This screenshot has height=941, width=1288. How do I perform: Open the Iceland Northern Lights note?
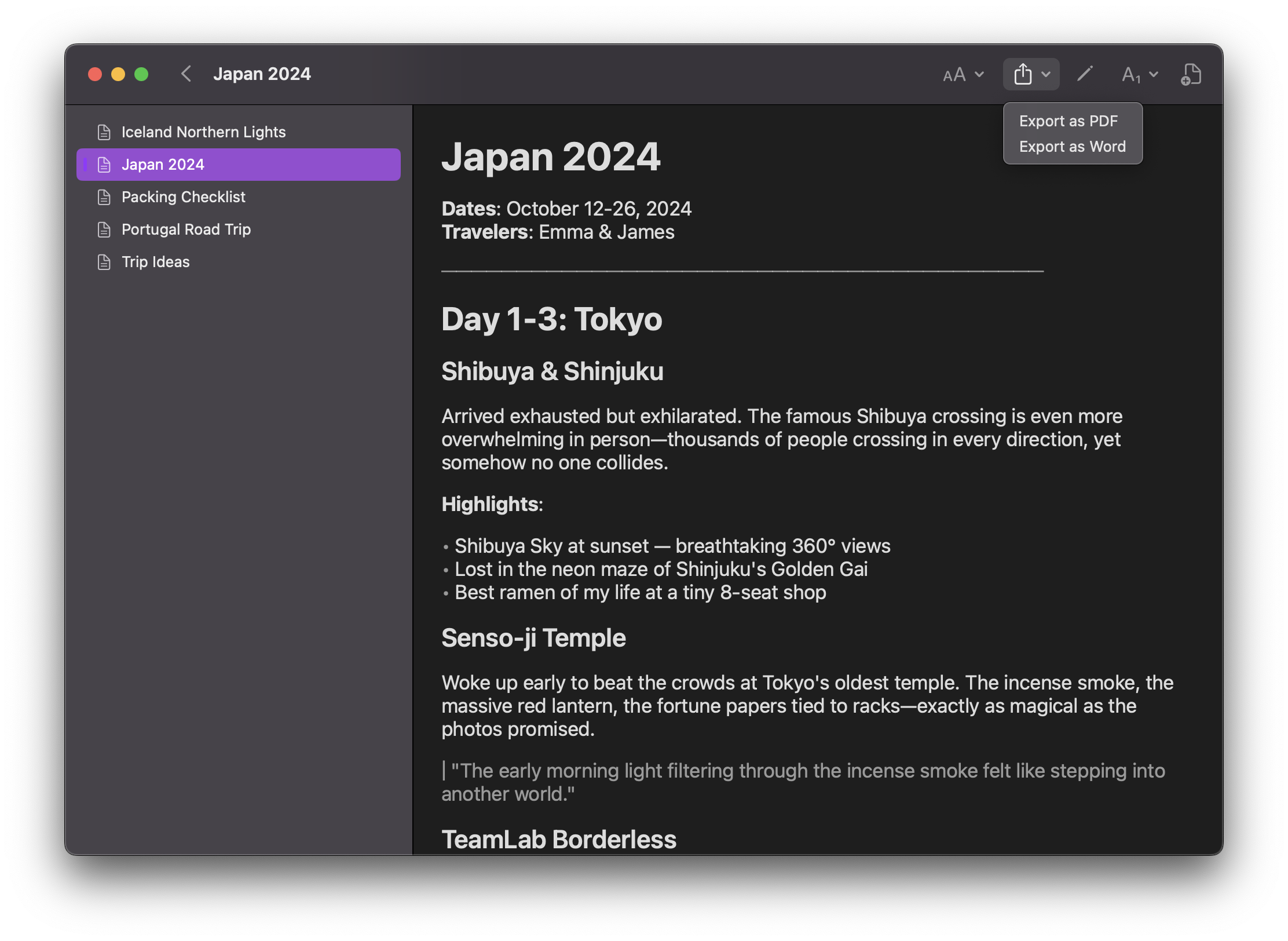pyautogui.click(x=203, y=132)
